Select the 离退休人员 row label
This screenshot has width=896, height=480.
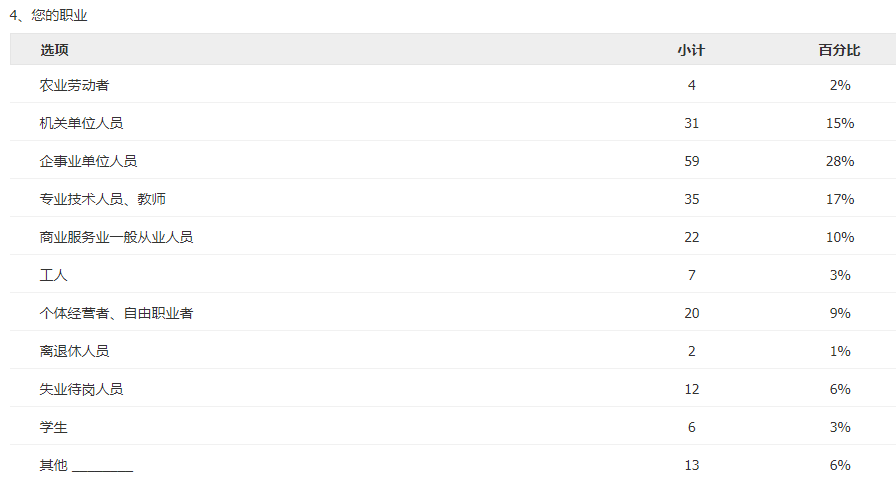click(74, 351)
